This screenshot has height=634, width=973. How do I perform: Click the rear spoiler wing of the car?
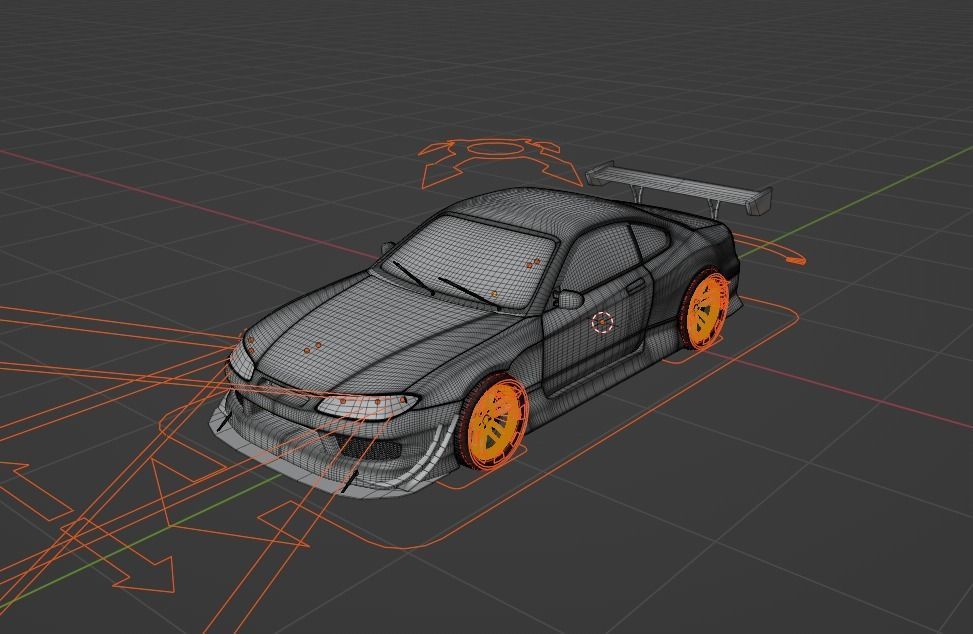tap(679, 187)
